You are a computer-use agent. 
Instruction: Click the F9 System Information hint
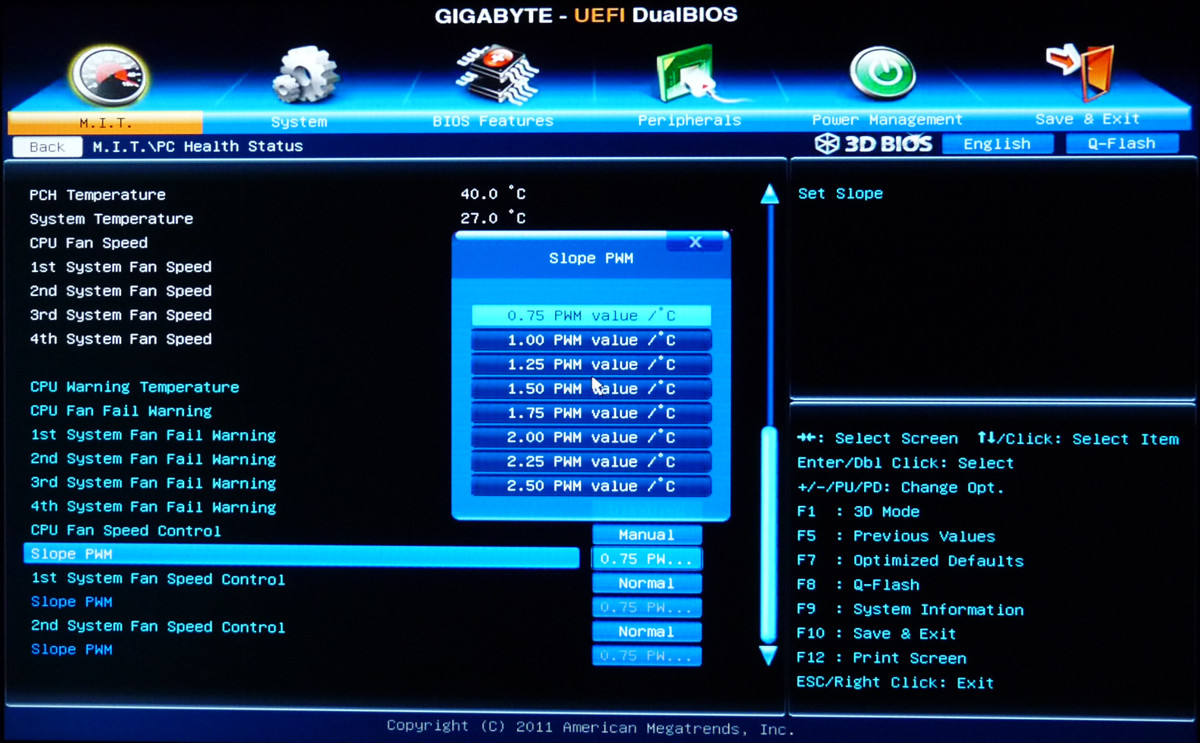click(x=910, y=610)
